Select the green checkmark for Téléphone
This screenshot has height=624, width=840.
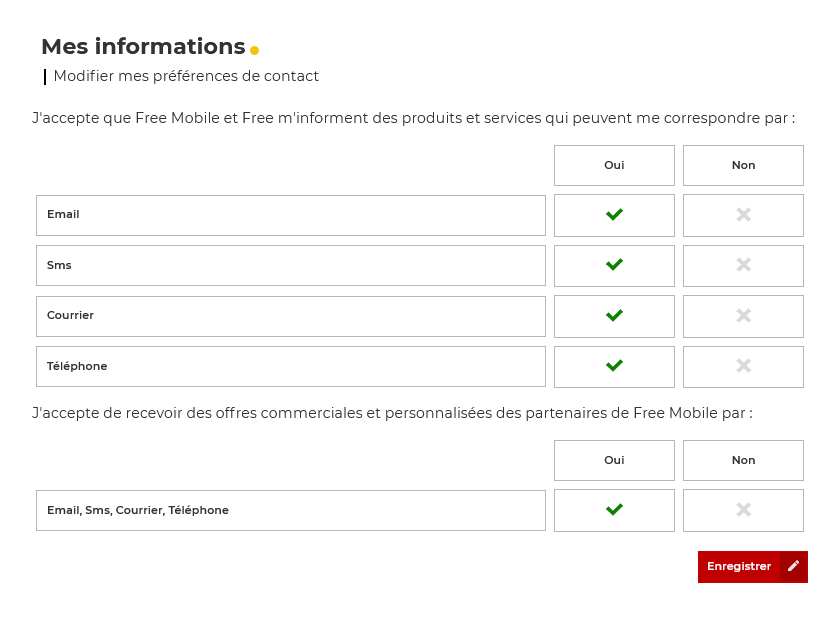(614, 366)
